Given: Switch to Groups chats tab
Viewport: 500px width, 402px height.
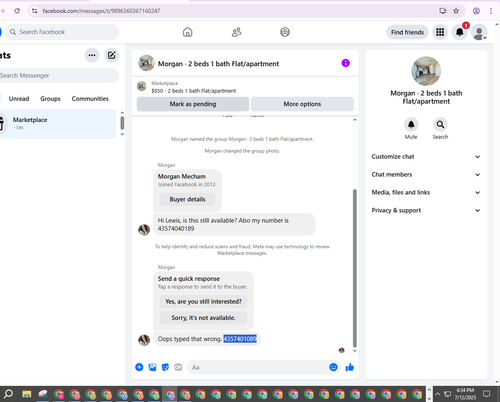Looking at the screenshot, I should click(x=50, y=99).
